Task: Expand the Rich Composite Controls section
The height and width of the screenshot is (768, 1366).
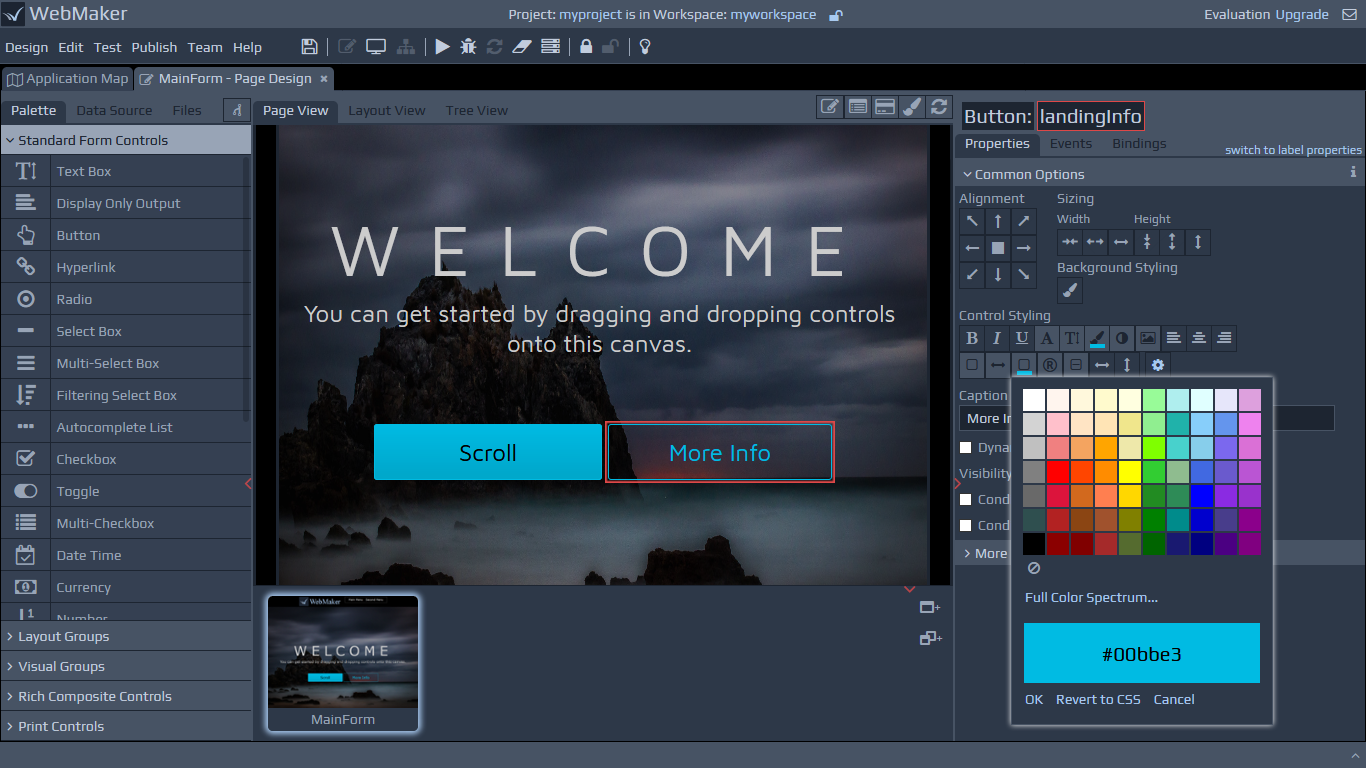Action: pos(94,696)
